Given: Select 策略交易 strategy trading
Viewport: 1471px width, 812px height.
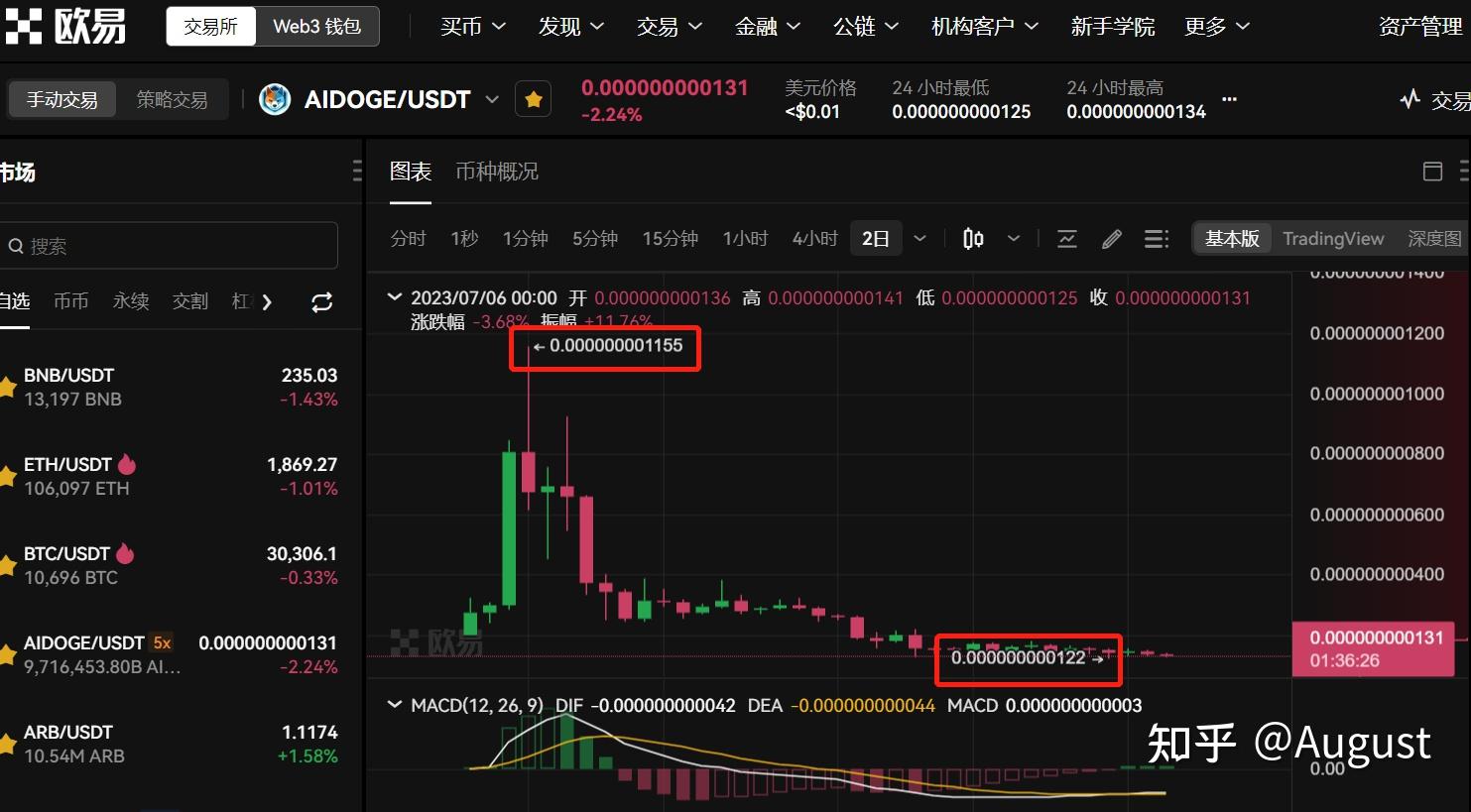Looking at the screenshot, I should click(x=172, y=99).
